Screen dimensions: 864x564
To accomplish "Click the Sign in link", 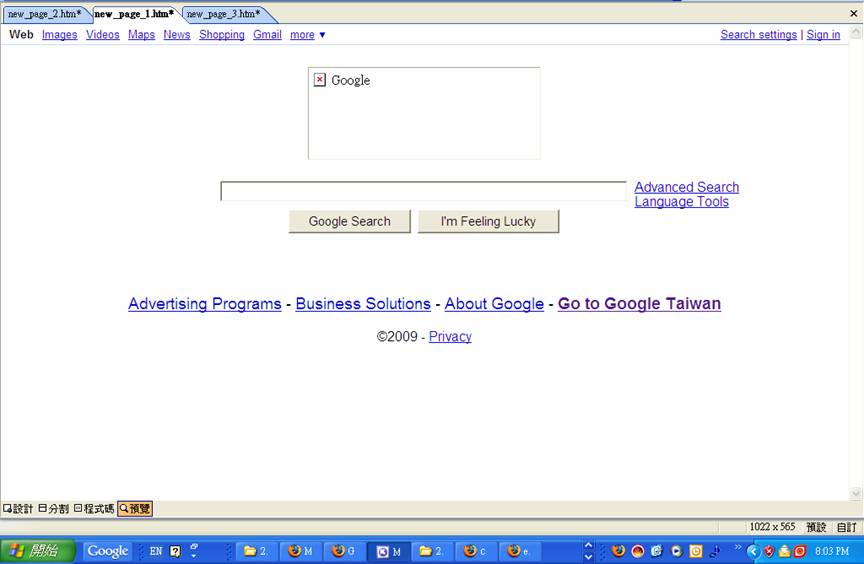I will [823, 35].
